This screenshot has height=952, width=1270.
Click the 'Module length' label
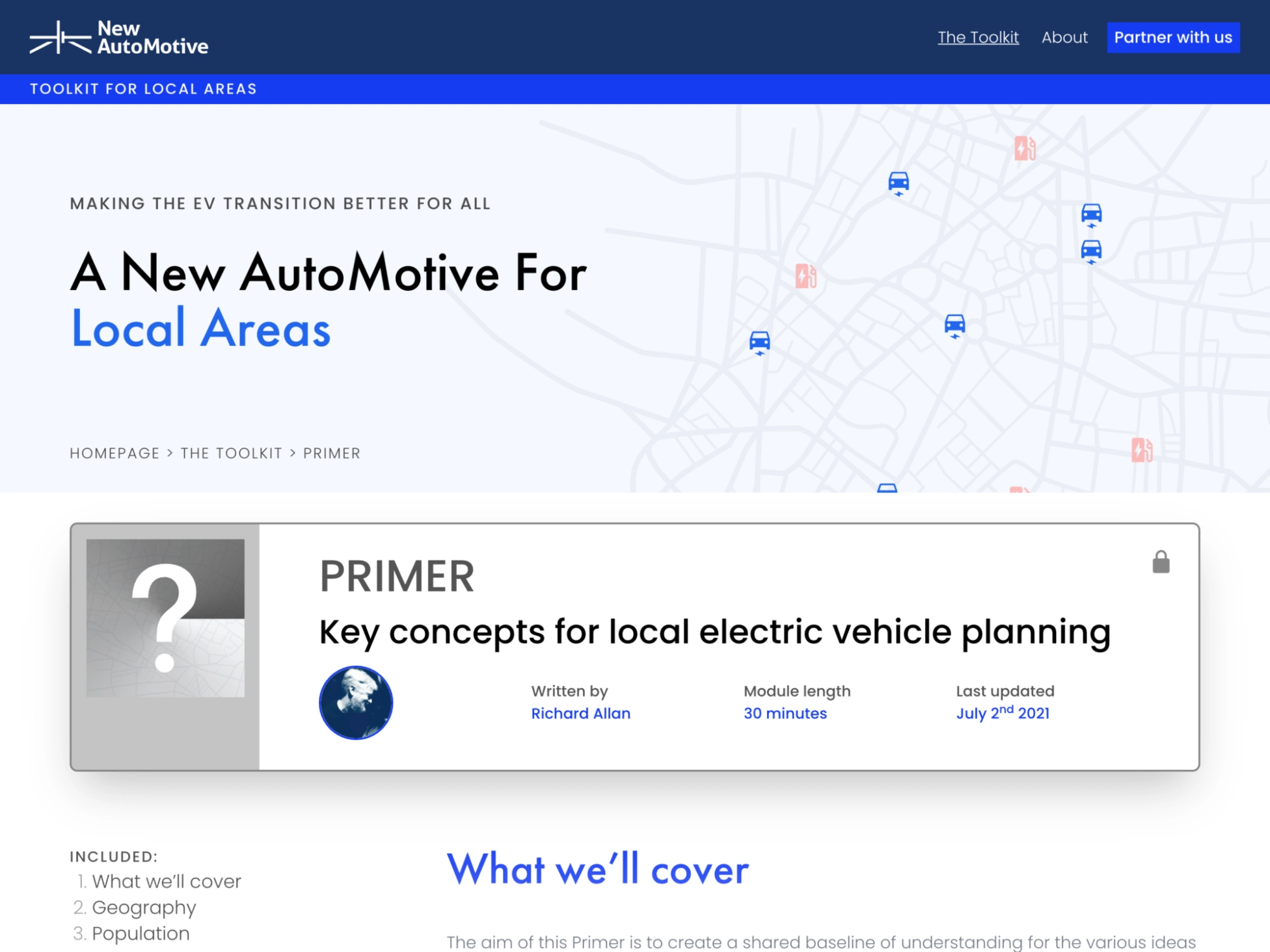click(797, 691)
